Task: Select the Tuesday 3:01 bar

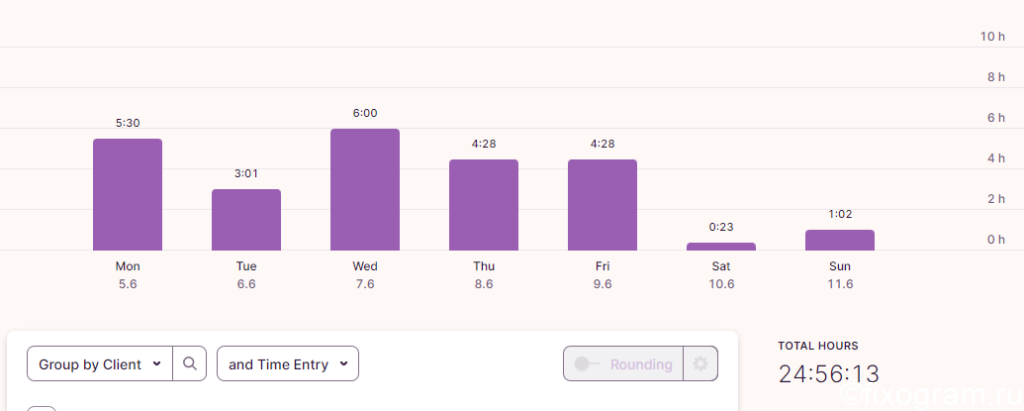Action: (x=246, y=220)
